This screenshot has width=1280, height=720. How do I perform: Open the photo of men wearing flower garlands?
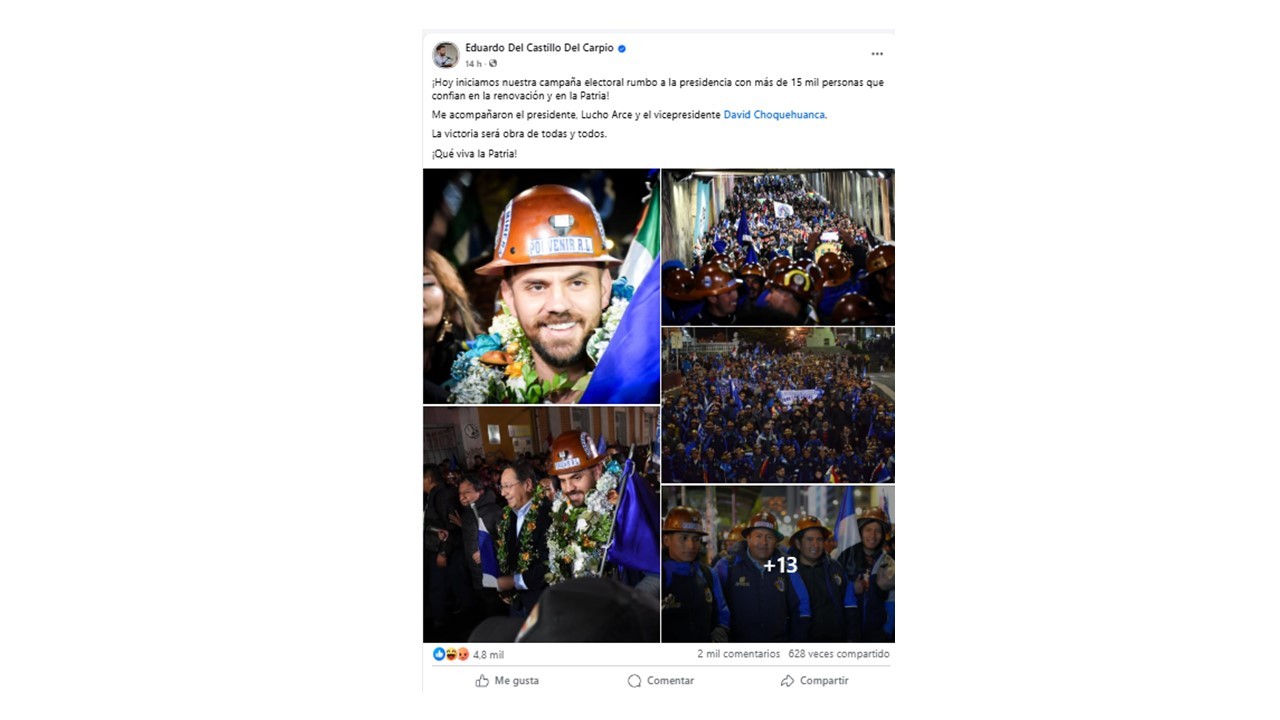[x=541, y=524]
